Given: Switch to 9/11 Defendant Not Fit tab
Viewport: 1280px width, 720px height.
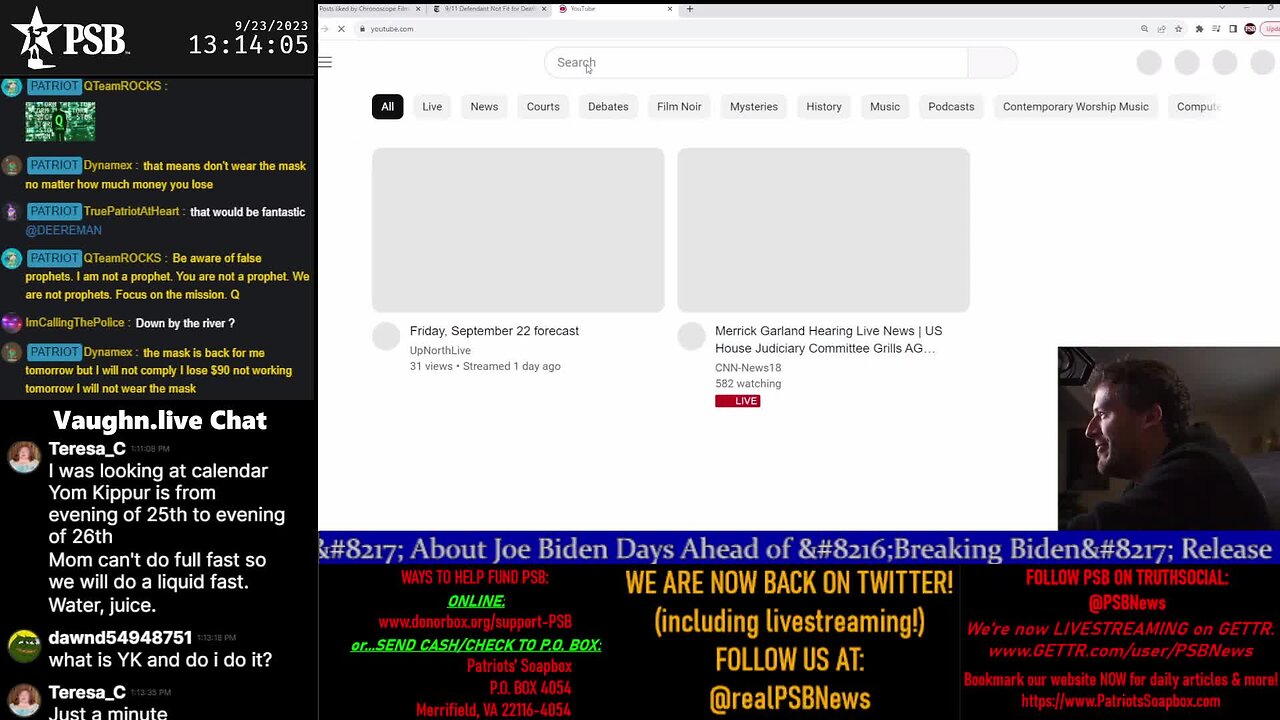Looking at the screenshot, I should [x=490, y=9].
